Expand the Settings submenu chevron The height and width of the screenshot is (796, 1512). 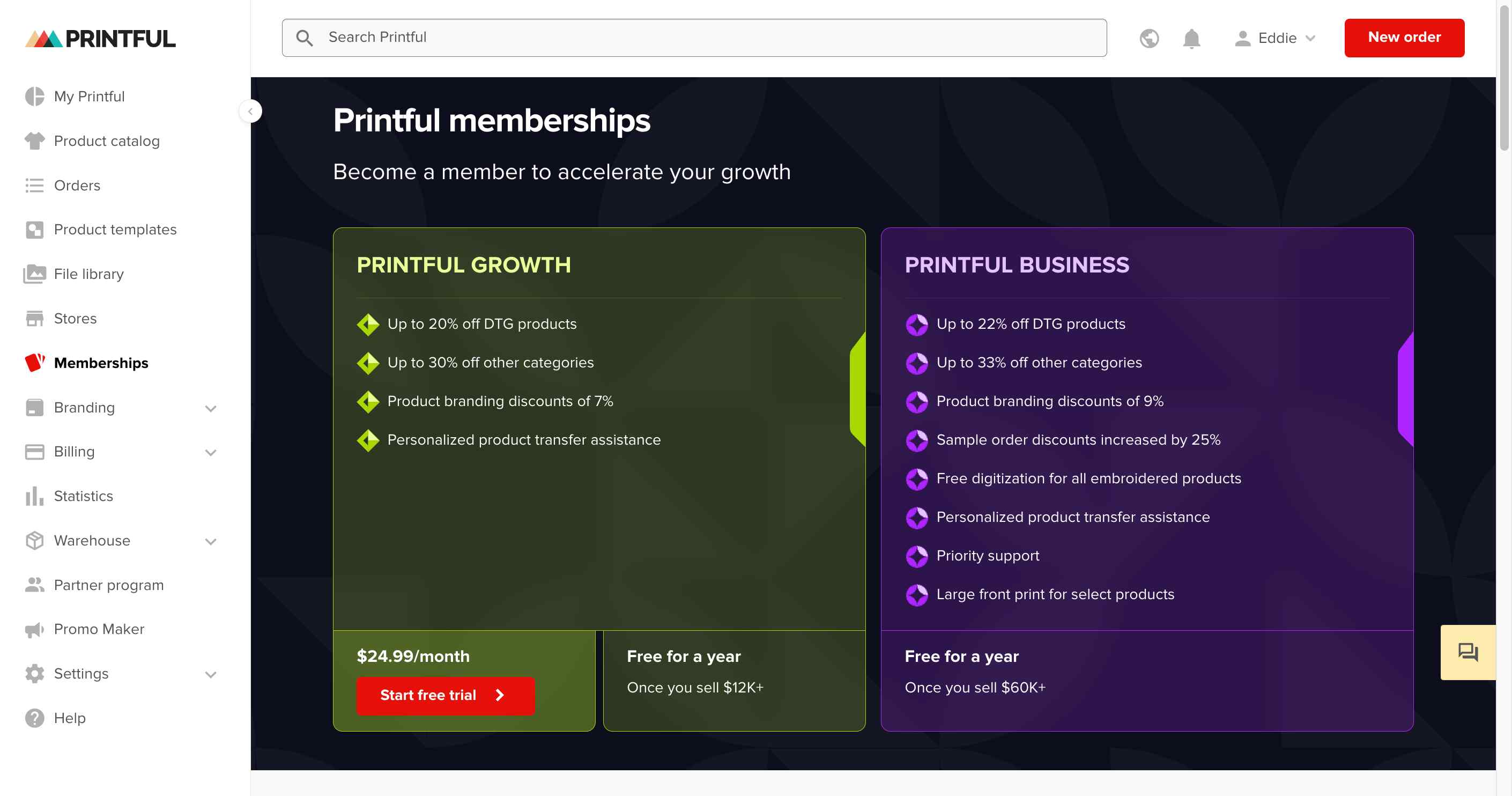pos(211,674)
